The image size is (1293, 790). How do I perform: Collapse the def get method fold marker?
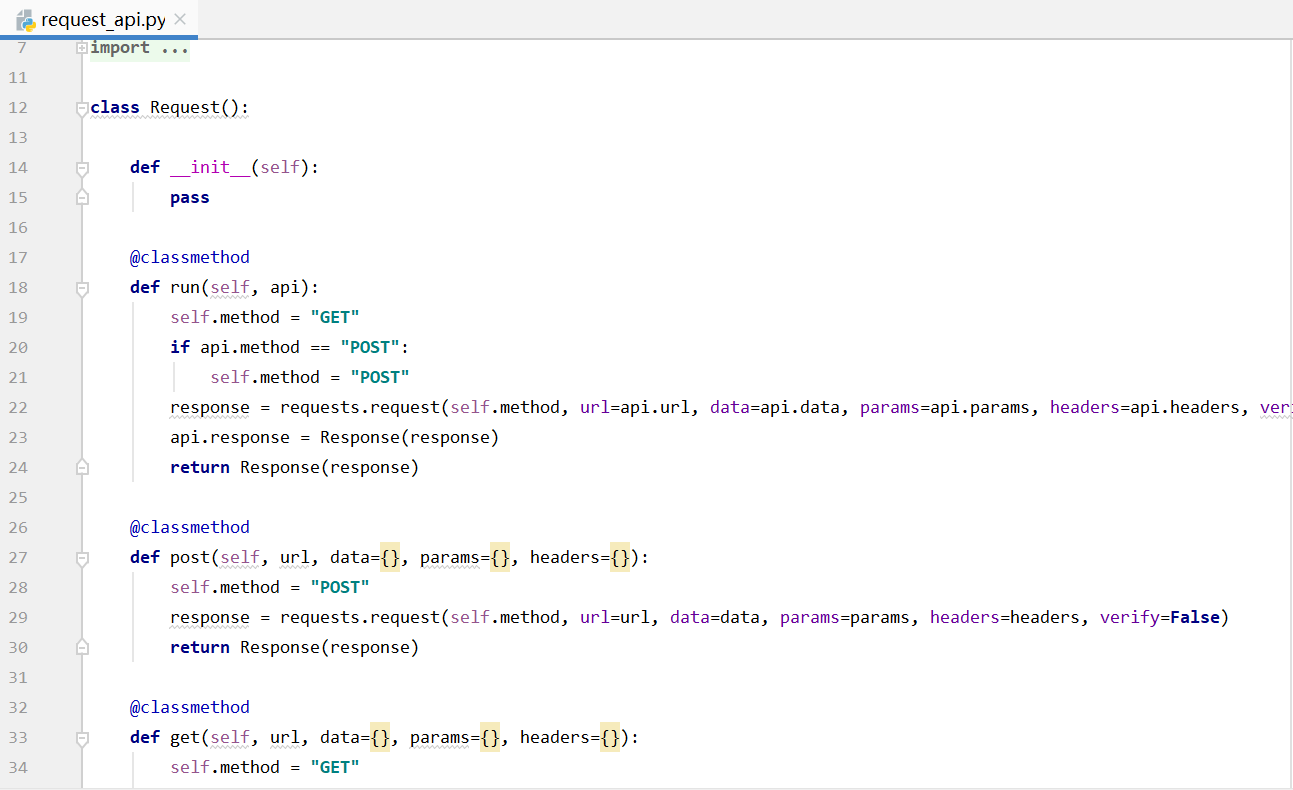click(82, 737)
